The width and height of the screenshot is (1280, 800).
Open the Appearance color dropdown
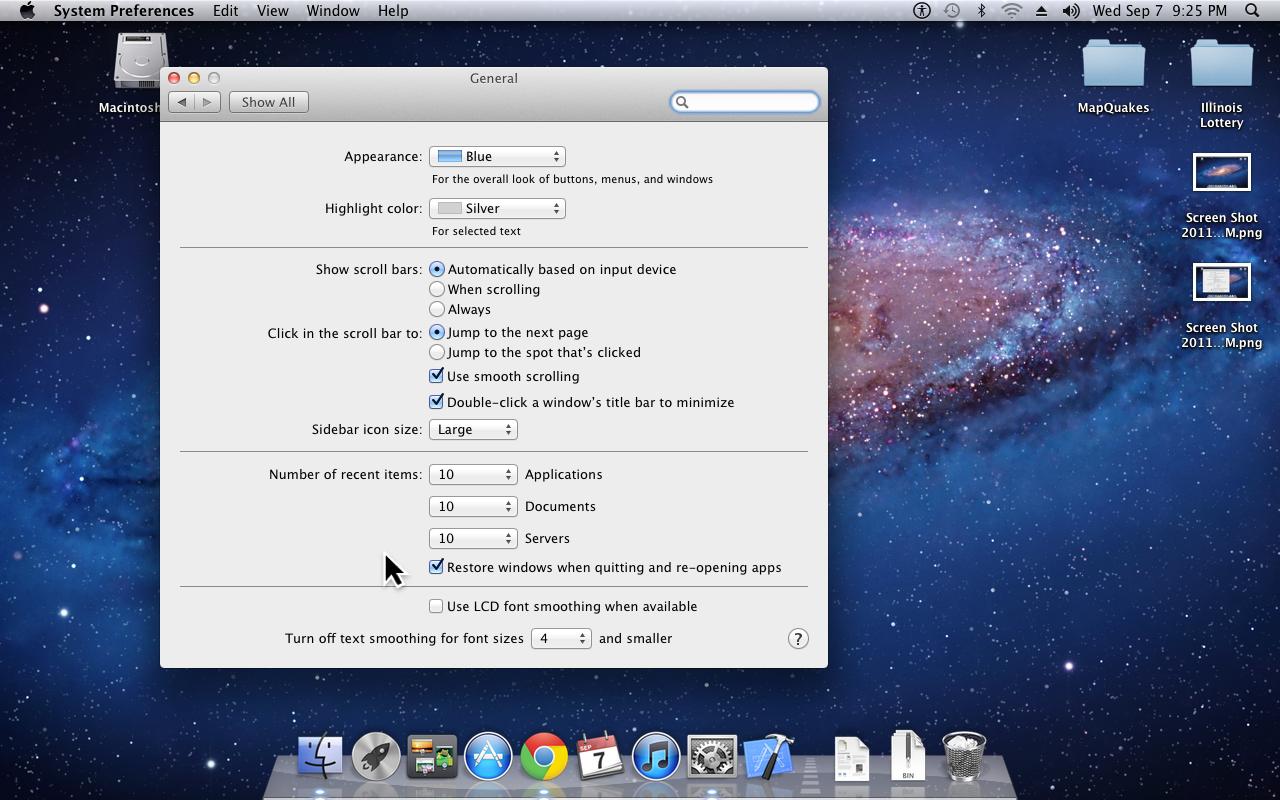click(497, 156)
